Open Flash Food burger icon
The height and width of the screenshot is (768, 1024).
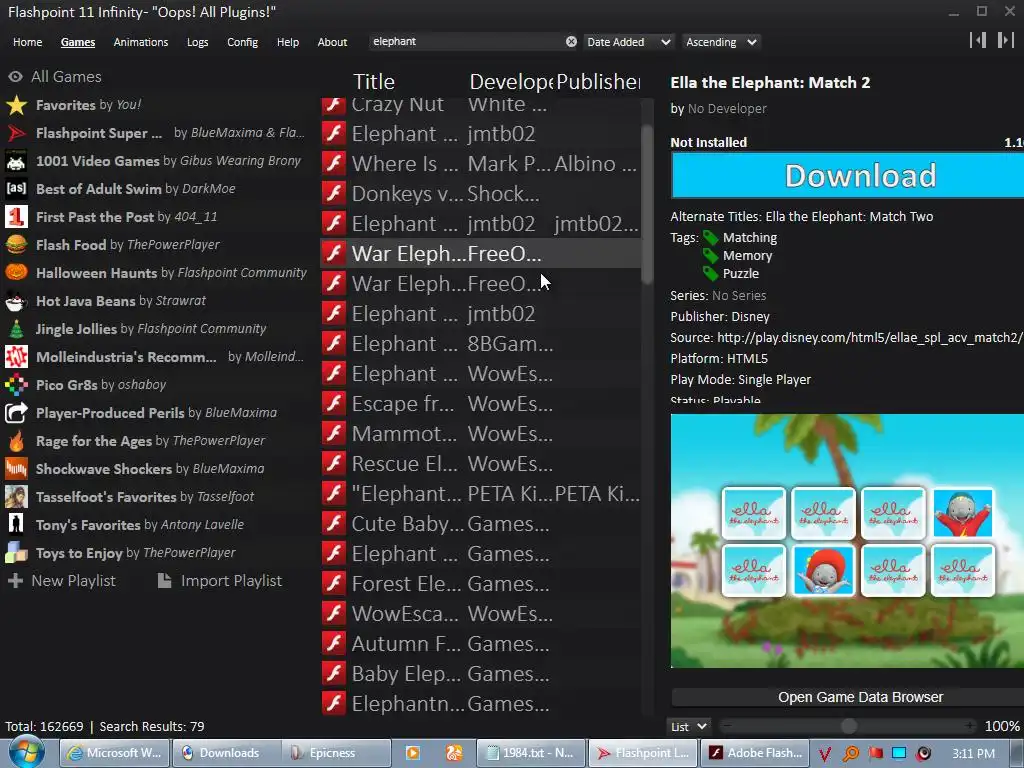(x=16, y=245)
